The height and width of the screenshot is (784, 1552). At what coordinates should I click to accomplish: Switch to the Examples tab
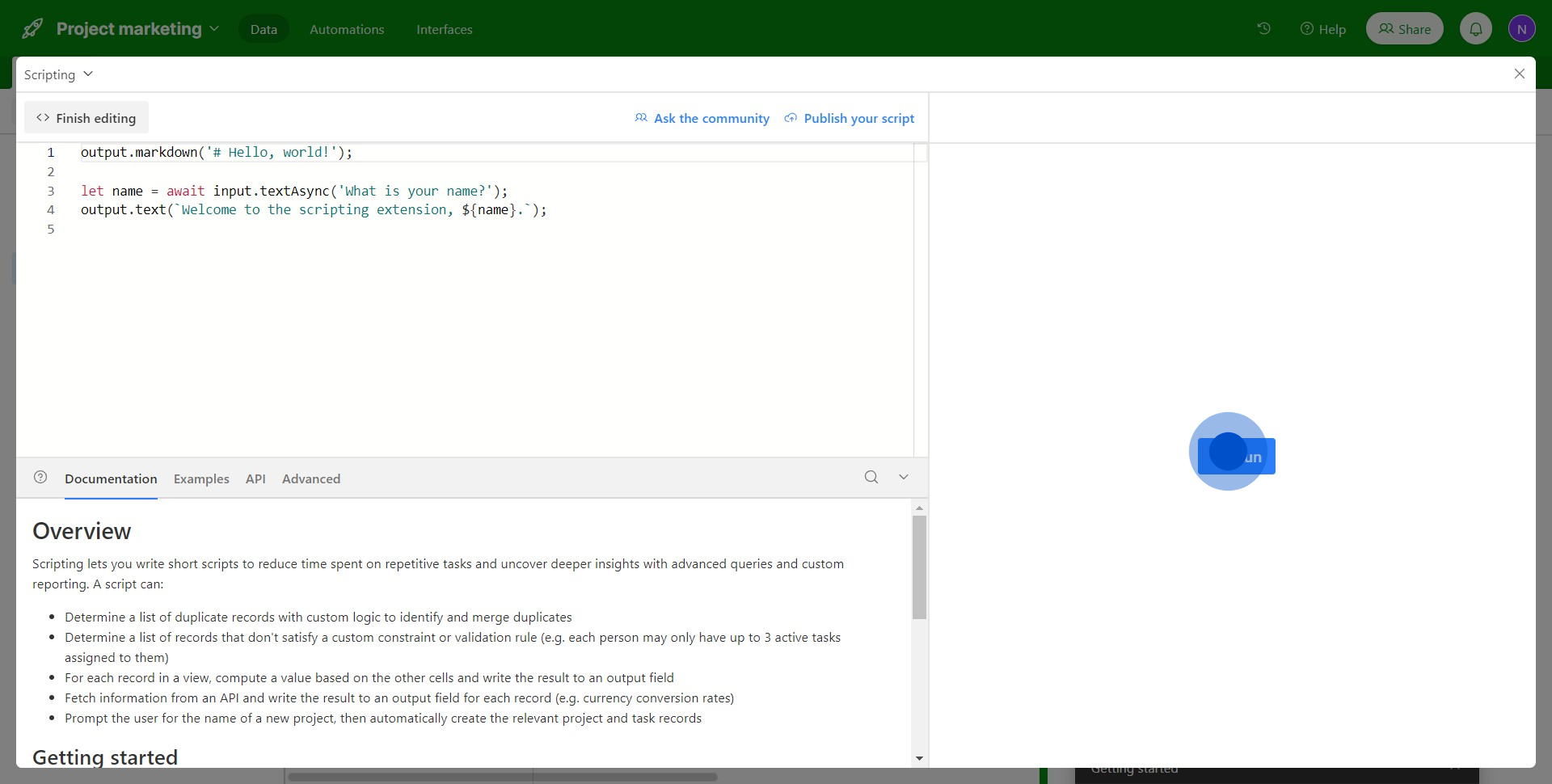[201, 478]
